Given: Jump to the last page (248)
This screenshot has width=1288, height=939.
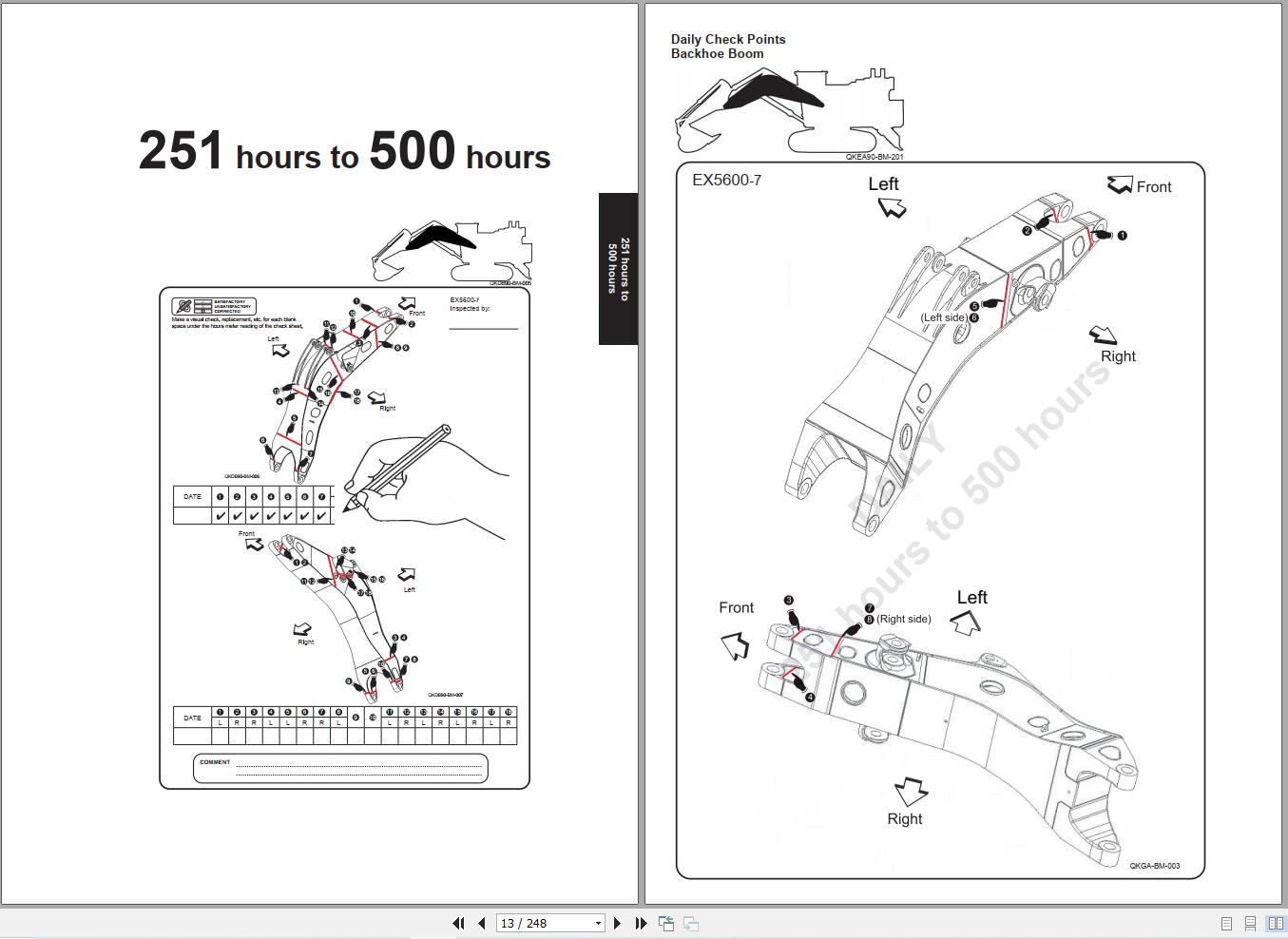Looking at the screenshot, I should (640, 922).
